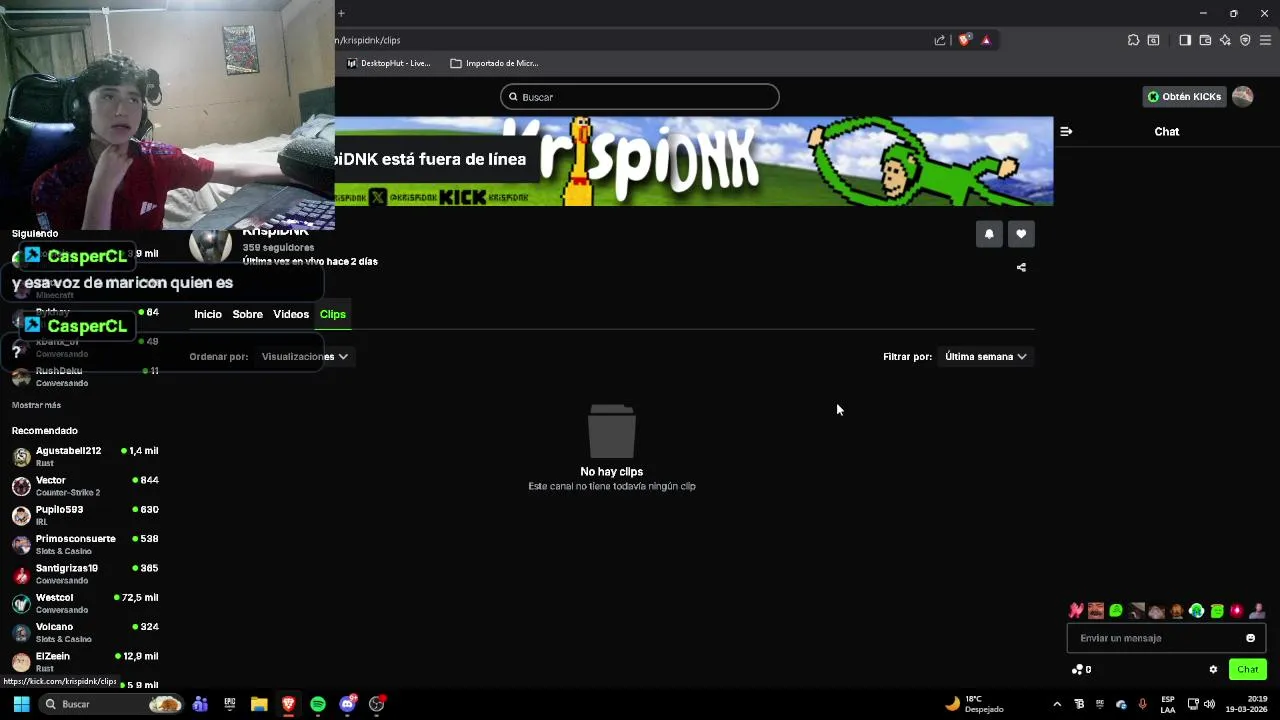Screen dimensions: 1280x720
Task: Click the Brave Shields lion icon
Action: pos(964,40)
